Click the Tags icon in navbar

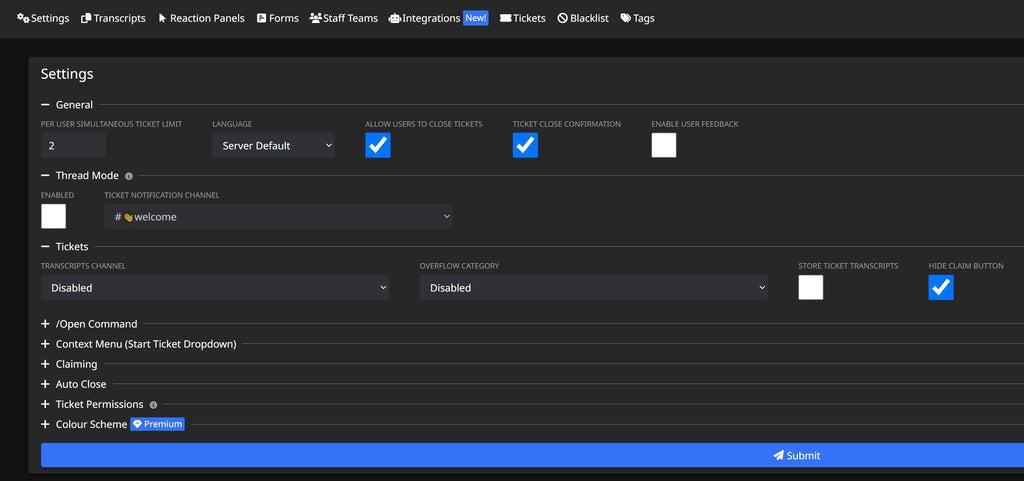(x=626, y=18)
